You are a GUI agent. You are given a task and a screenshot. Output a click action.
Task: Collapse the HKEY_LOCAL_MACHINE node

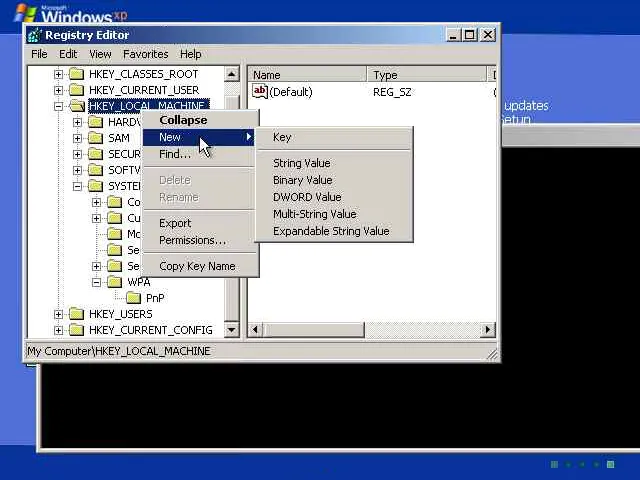[x=58, y=107]
